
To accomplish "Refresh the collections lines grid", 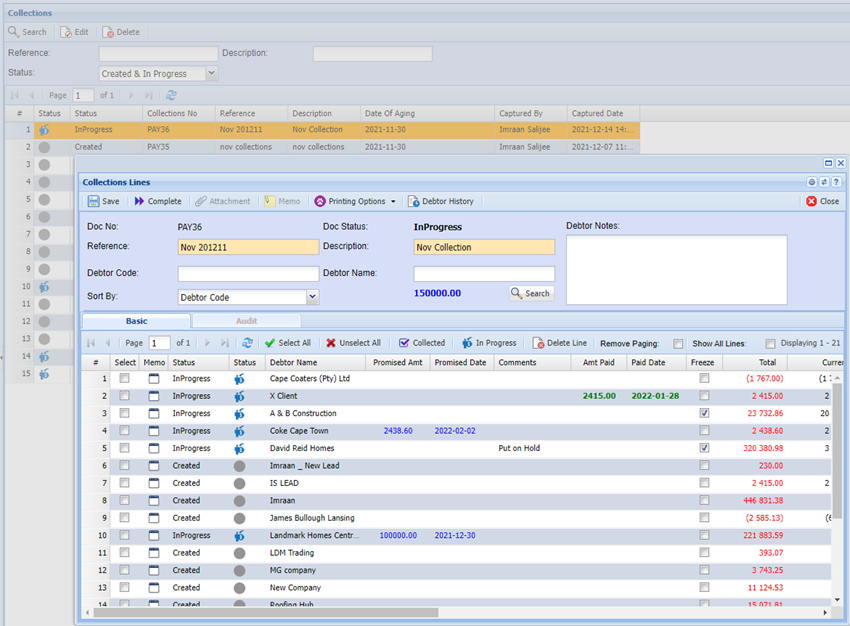I will tap(247, 343).
